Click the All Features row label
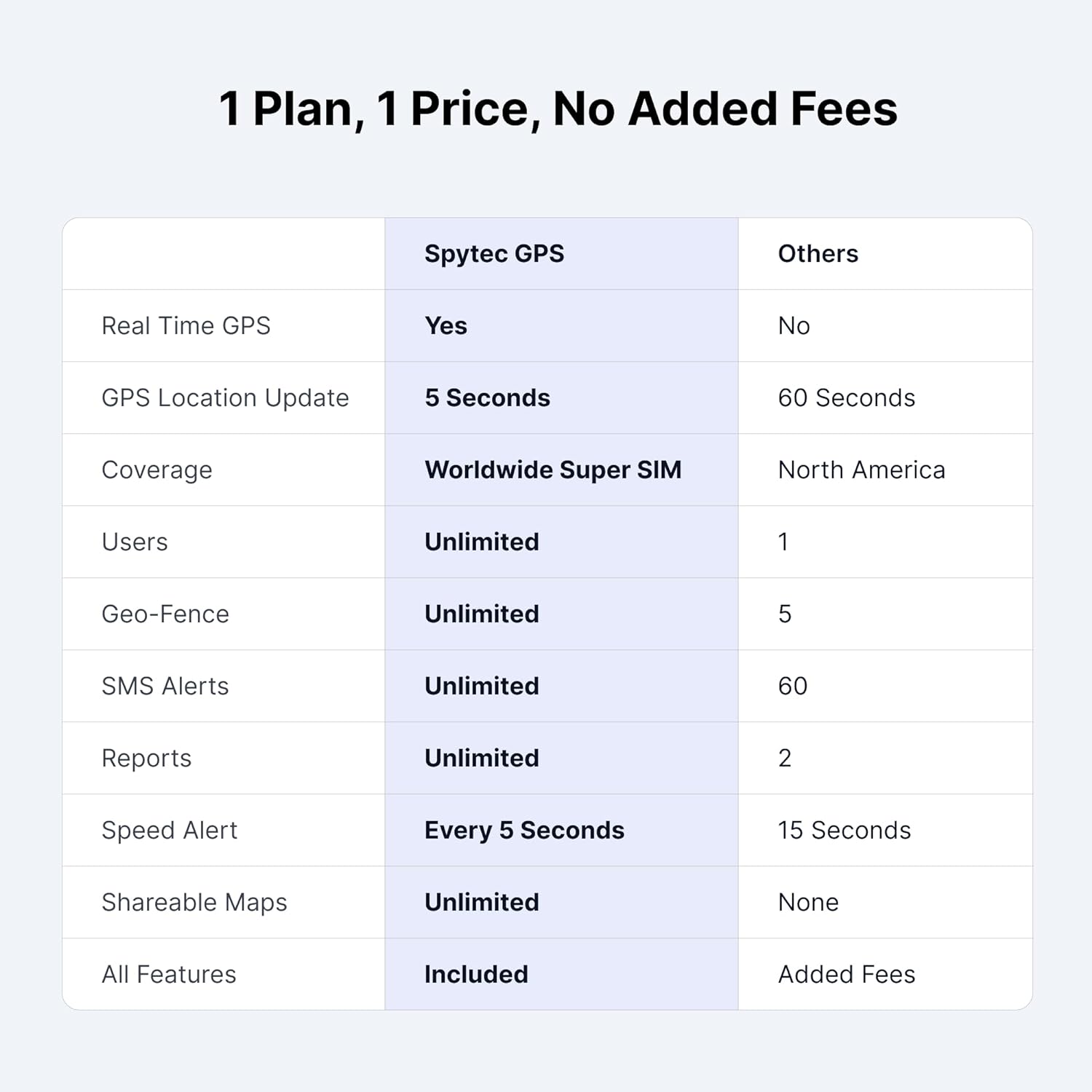This screenshot has height=1092, width=1092. 169,974
